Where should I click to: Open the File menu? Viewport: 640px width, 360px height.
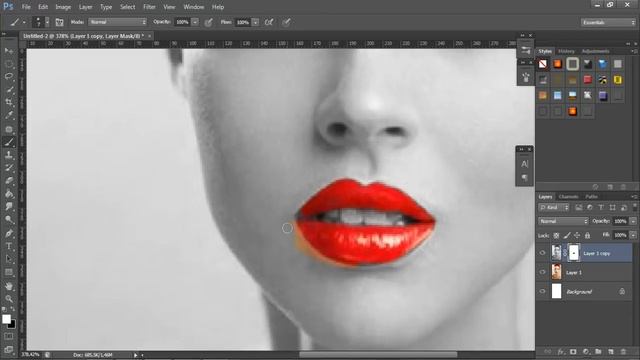[26, 7]
